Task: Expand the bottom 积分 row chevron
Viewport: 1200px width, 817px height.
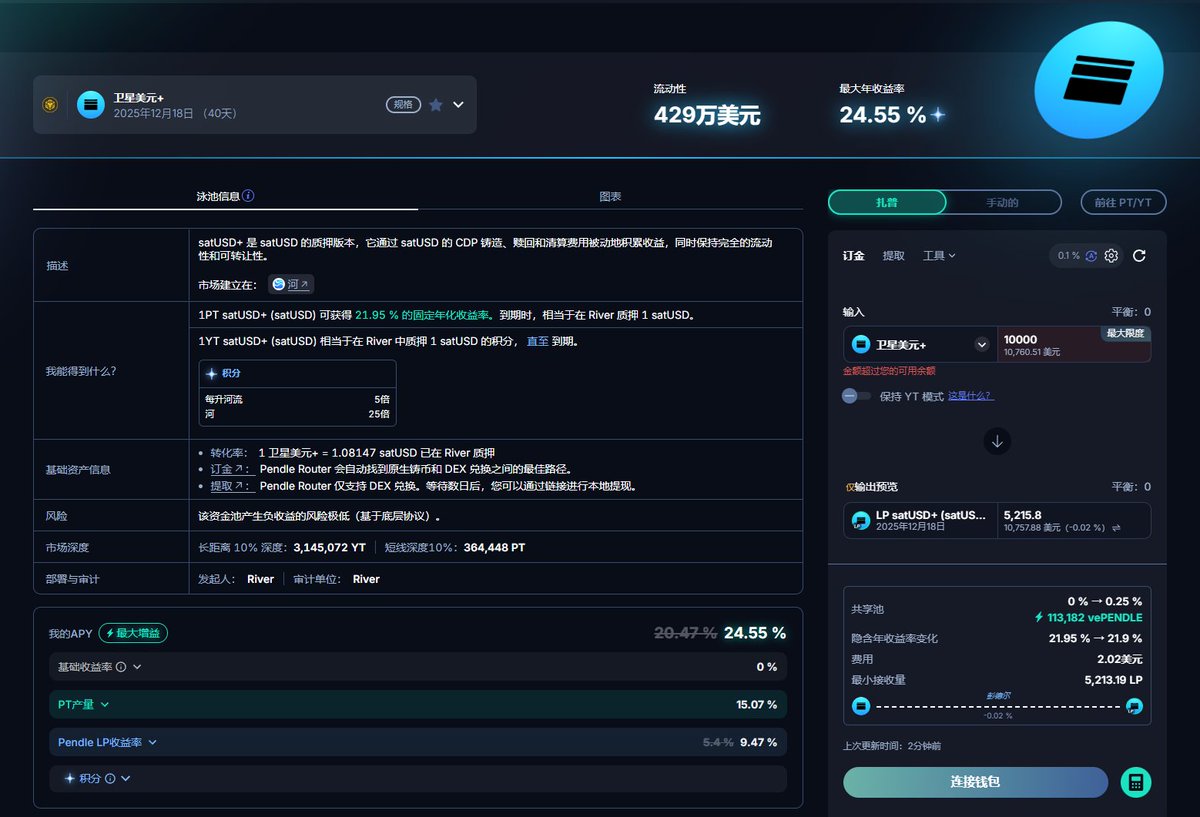Action: point(126,778)
